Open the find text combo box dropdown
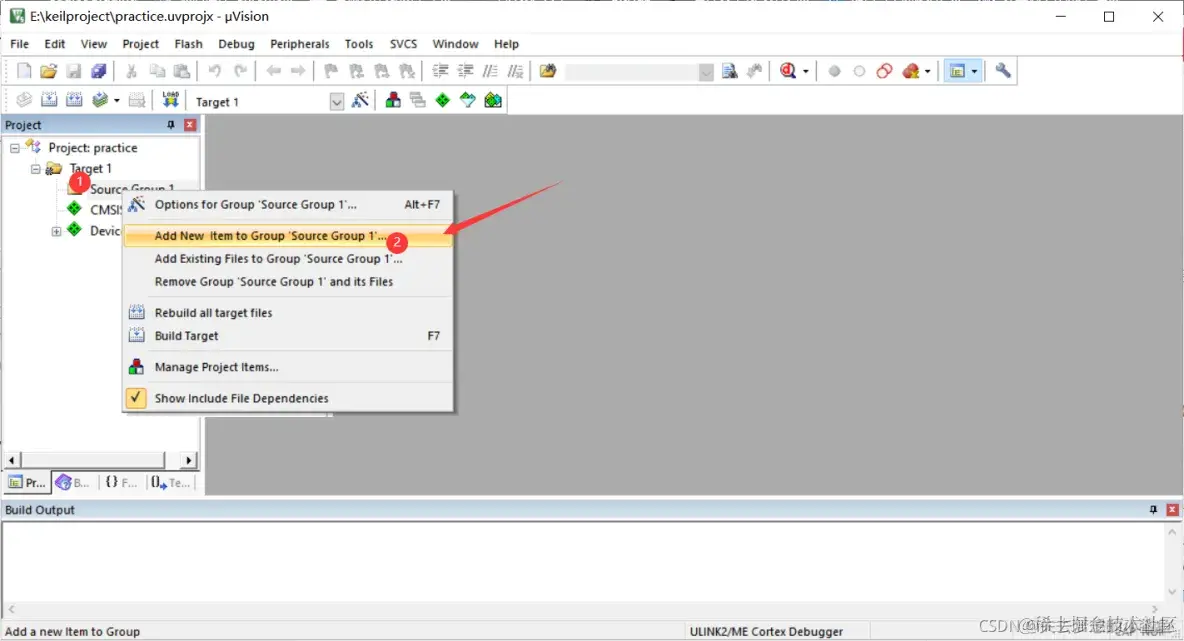Screen dimensions: 1184x641 tap(705, 72)
